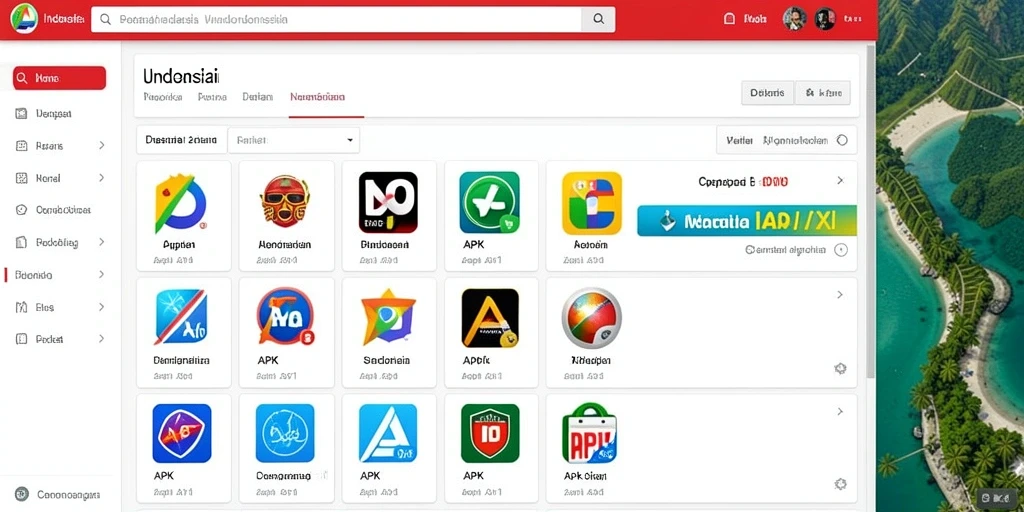Viewport: 1024px width, 512px height.
Task: Open the green app icon with red shield
Action: coord(490,433)
